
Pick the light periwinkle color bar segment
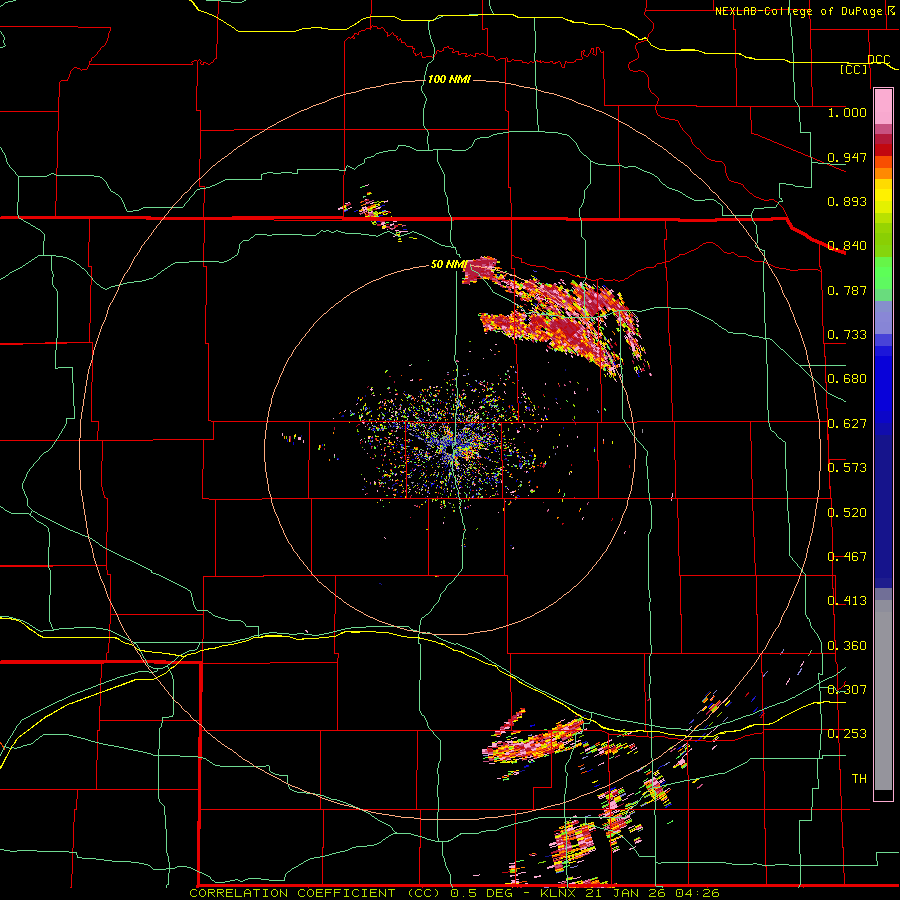[x=883, y=317]
